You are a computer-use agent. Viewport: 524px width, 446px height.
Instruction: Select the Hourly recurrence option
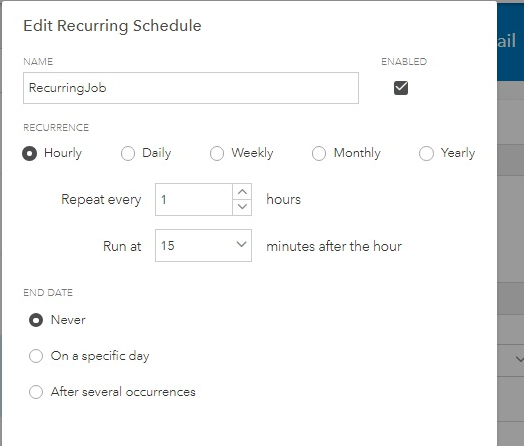pos(29,153)
